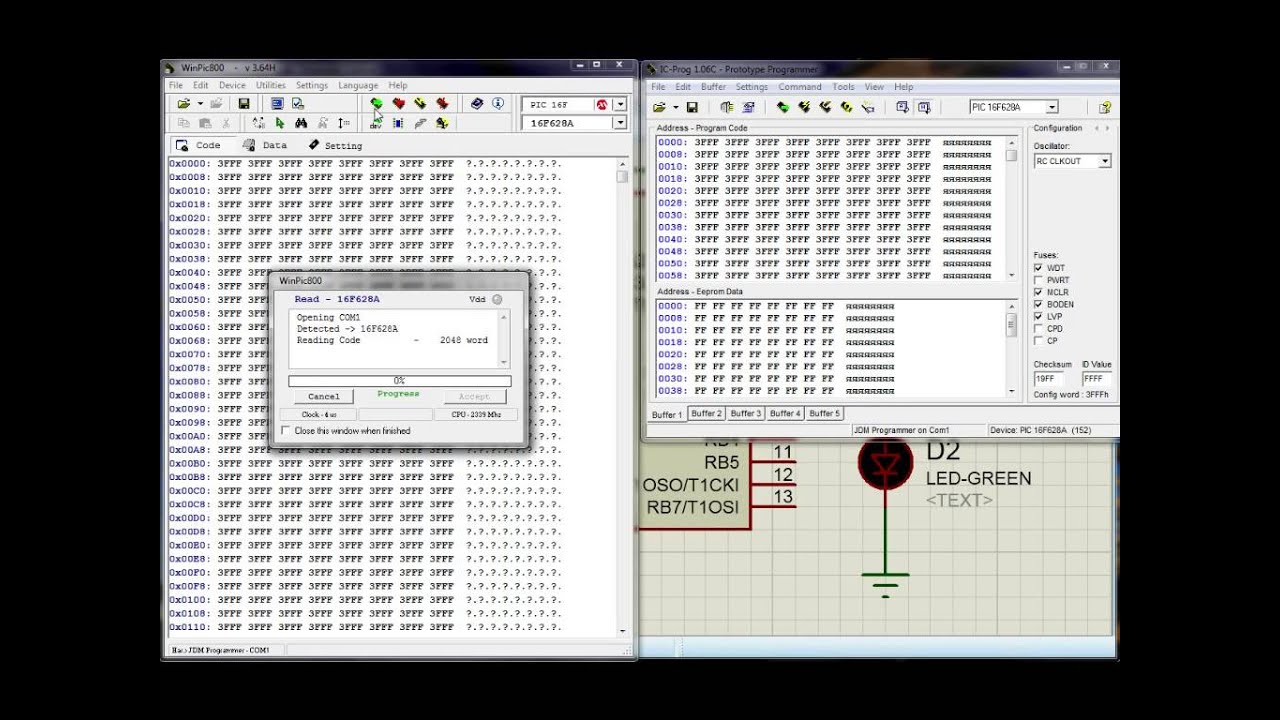Screen dimensions: 1280x720
Task: Expand the WinPic800 open file arrow dropdown
Action: tap(200, 104)
